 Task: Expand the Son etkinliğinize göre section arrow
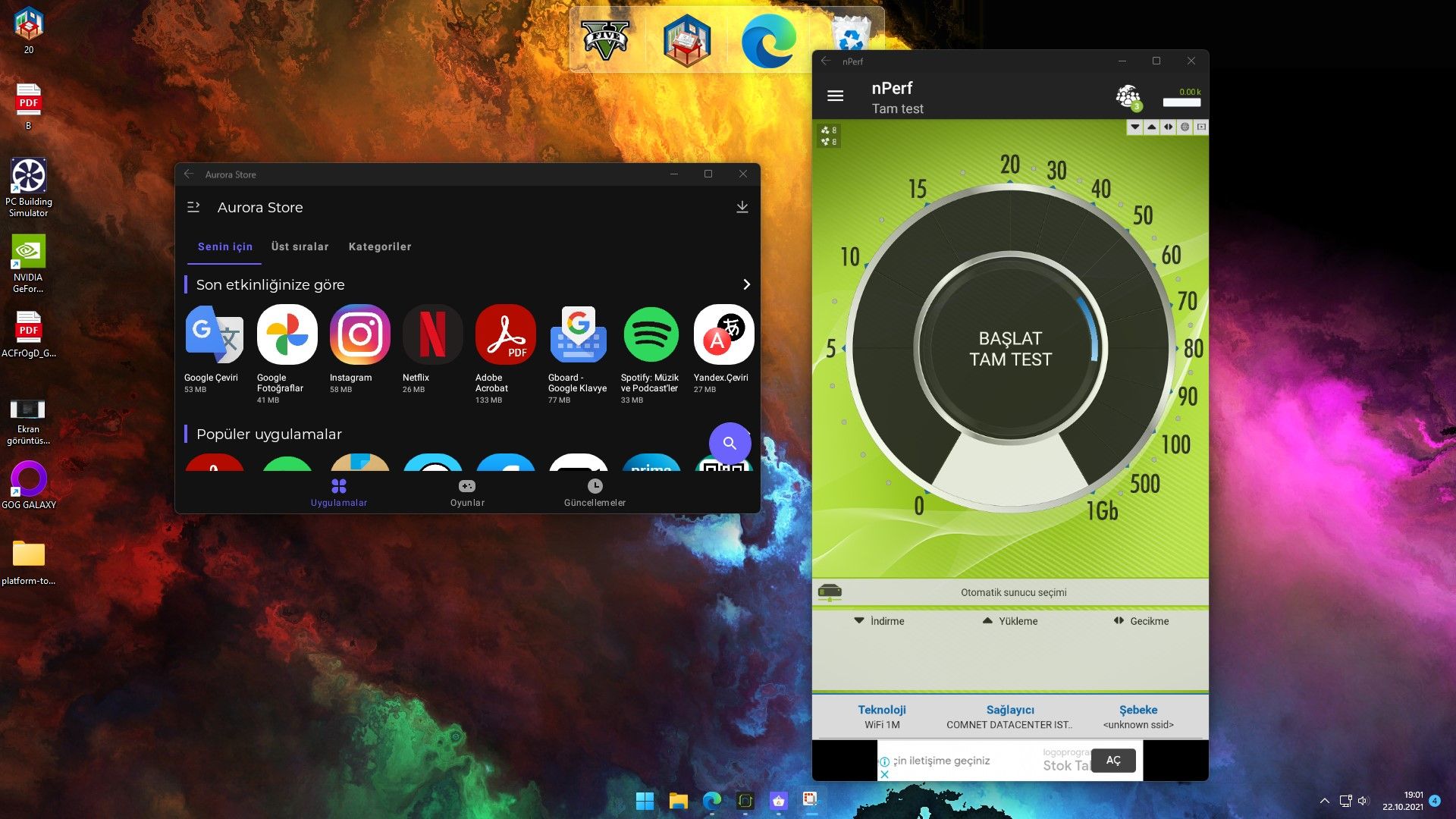pos(746,284)
